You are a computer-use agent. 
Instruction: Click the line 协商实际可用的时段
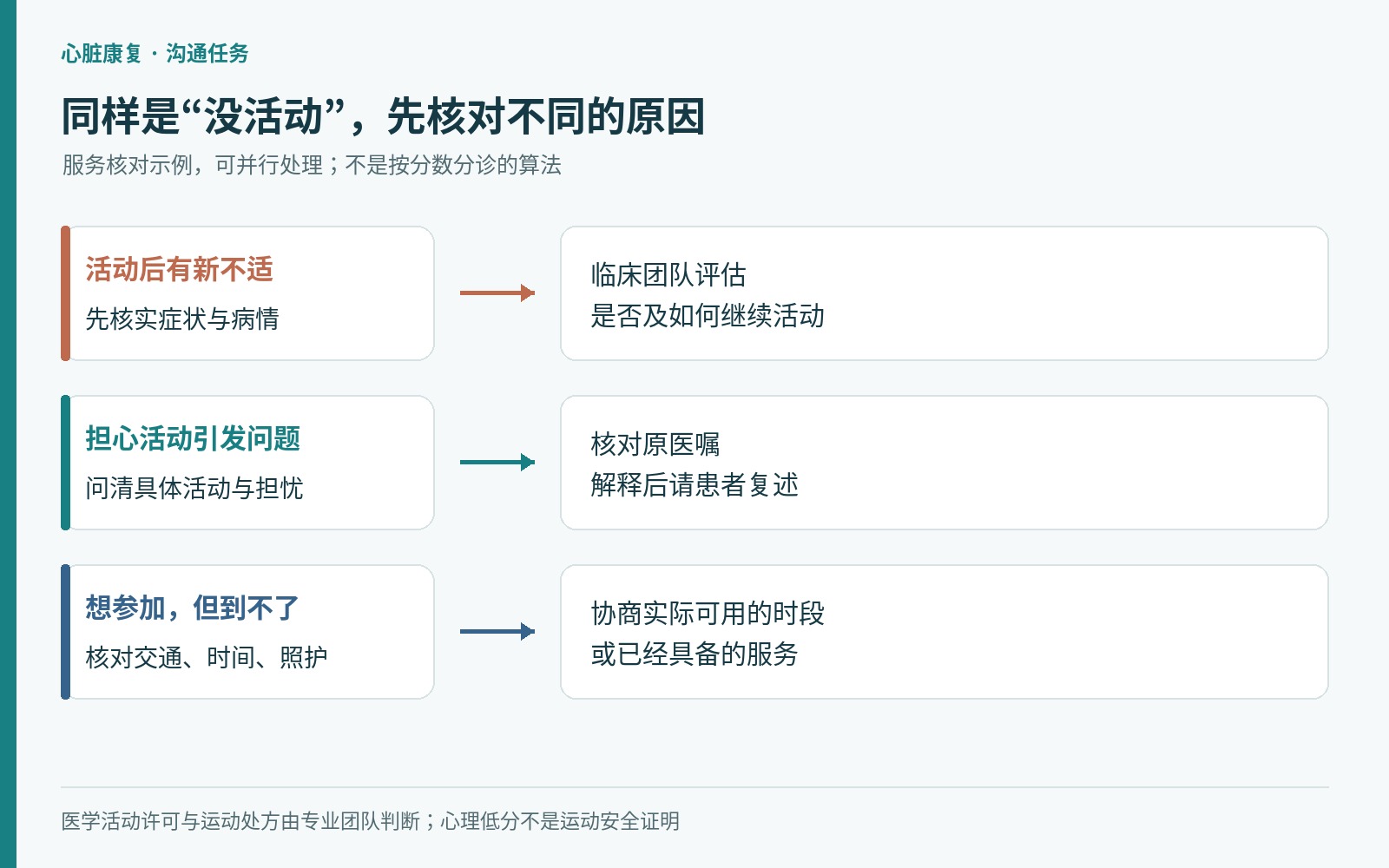[708, 614]
